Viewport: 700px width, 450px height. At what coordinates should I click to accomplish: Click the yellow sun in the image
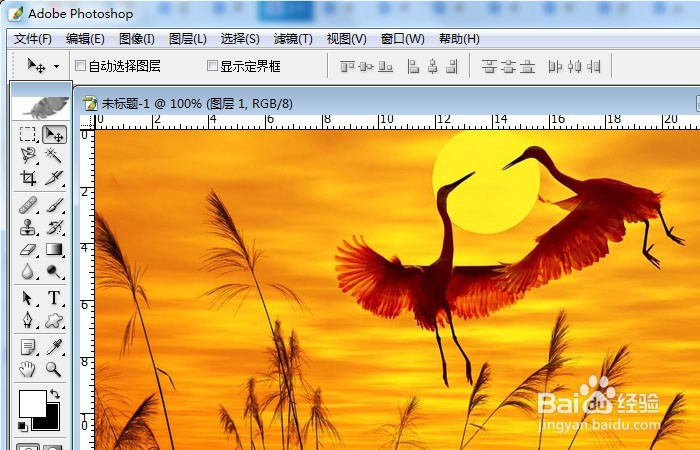[x=486, y=183]
